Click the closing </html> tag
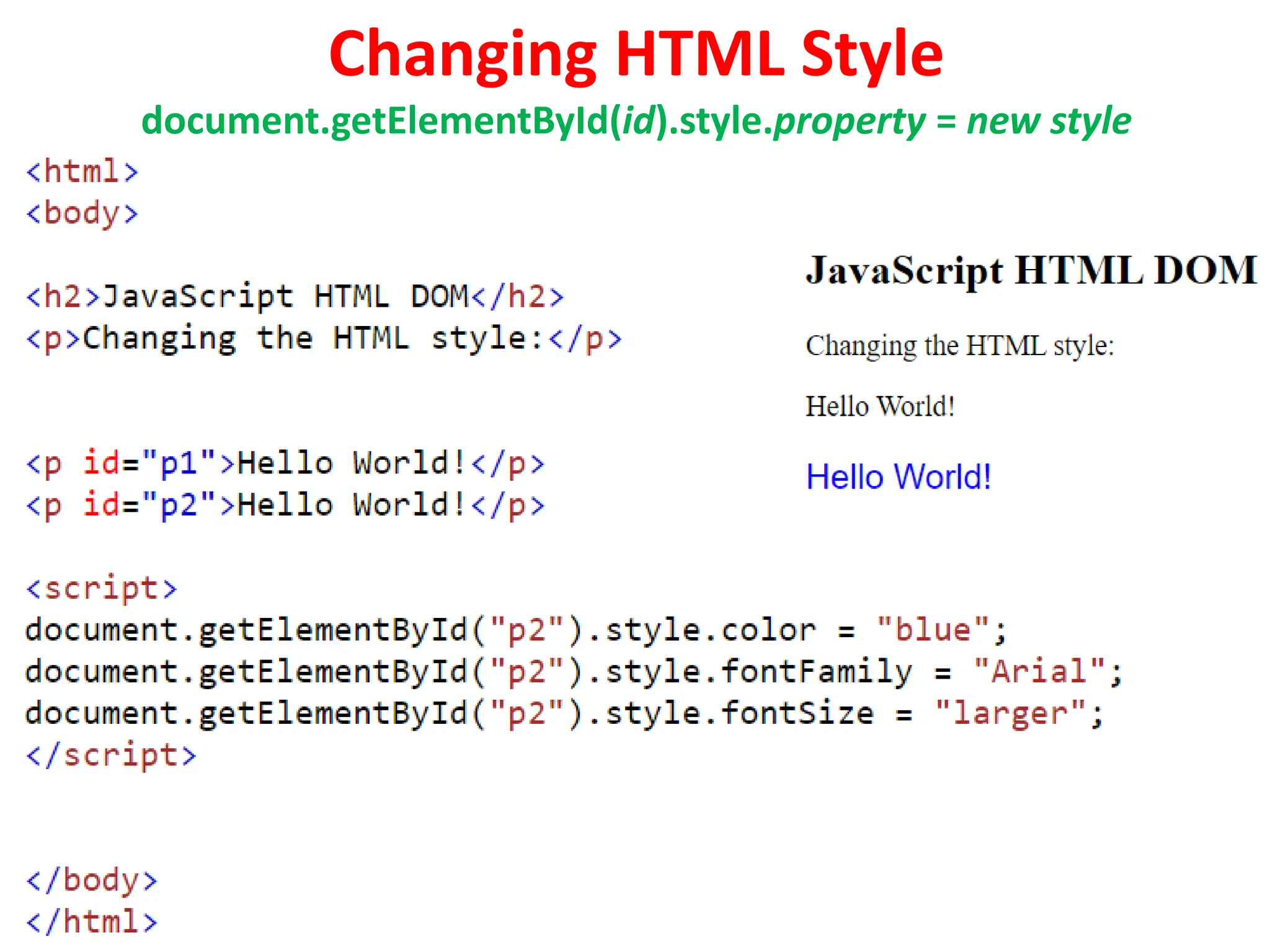1270x952 pixels. coord(91,922)
